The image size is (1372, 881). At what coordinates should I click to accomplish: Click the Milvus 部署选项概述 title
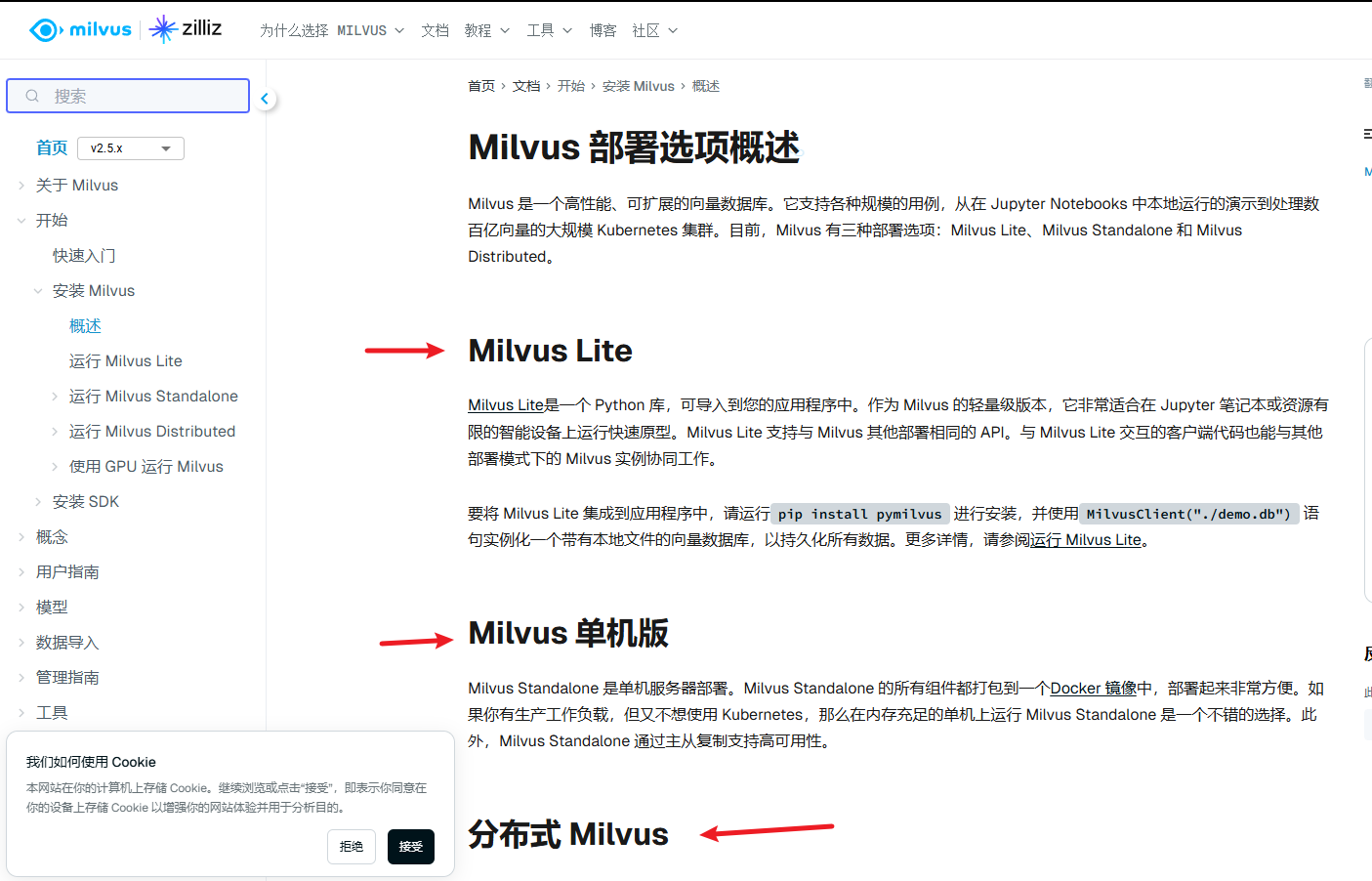[634, 147]
